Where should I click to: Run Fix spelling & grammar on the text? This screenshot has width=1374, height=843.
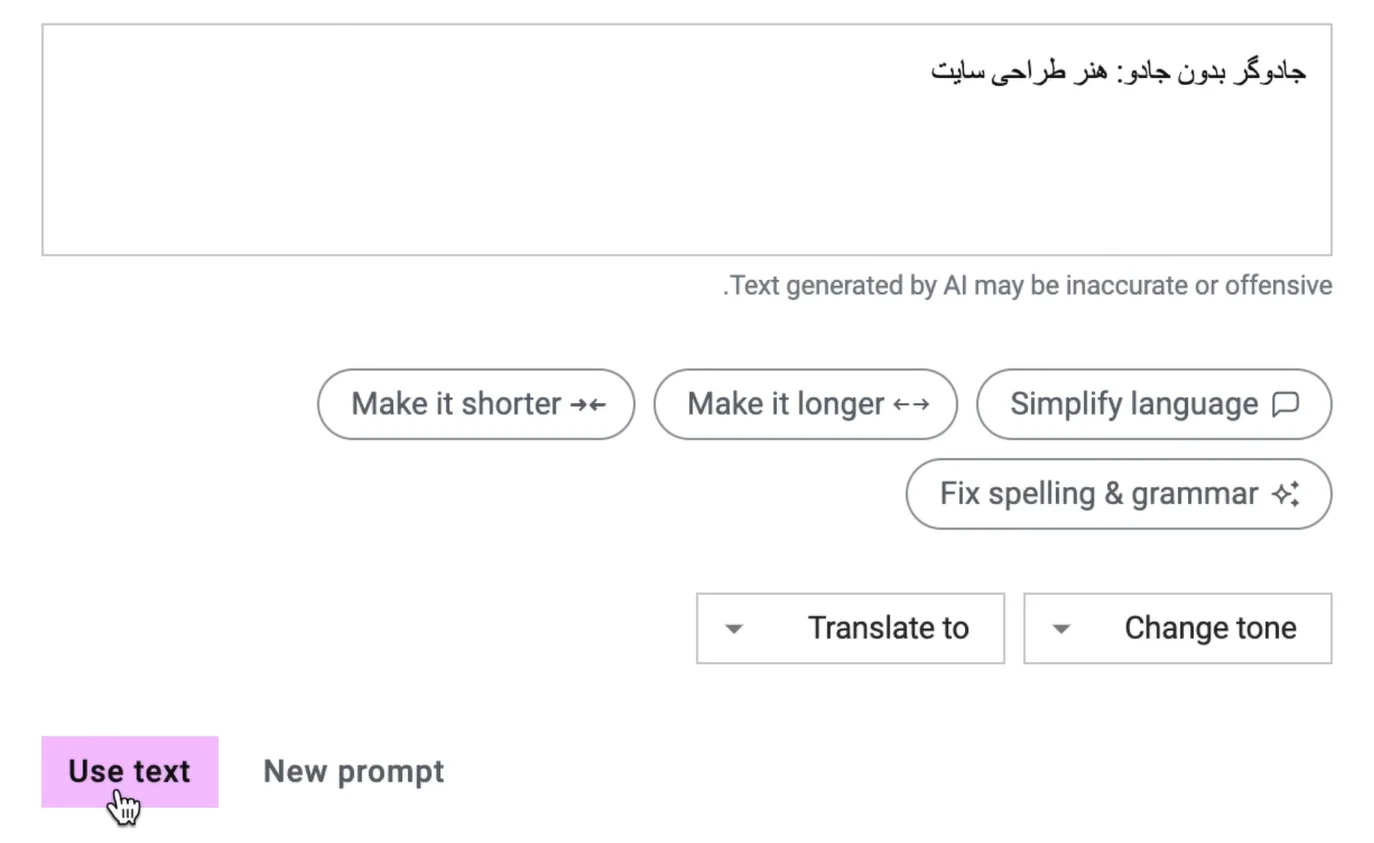pyautogui.click(x=1117, y=493)
